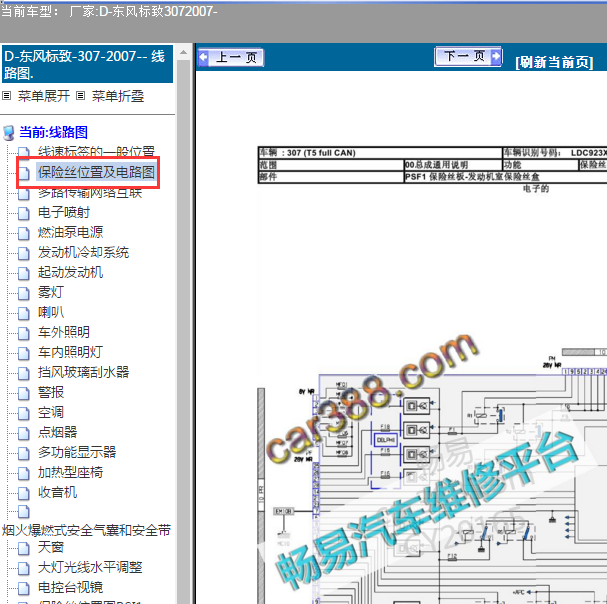607x604 pixels.
Task: Click document icon beside 挡风玻璃刮水器
Action: pyautogui.click(x=24, y=373)
